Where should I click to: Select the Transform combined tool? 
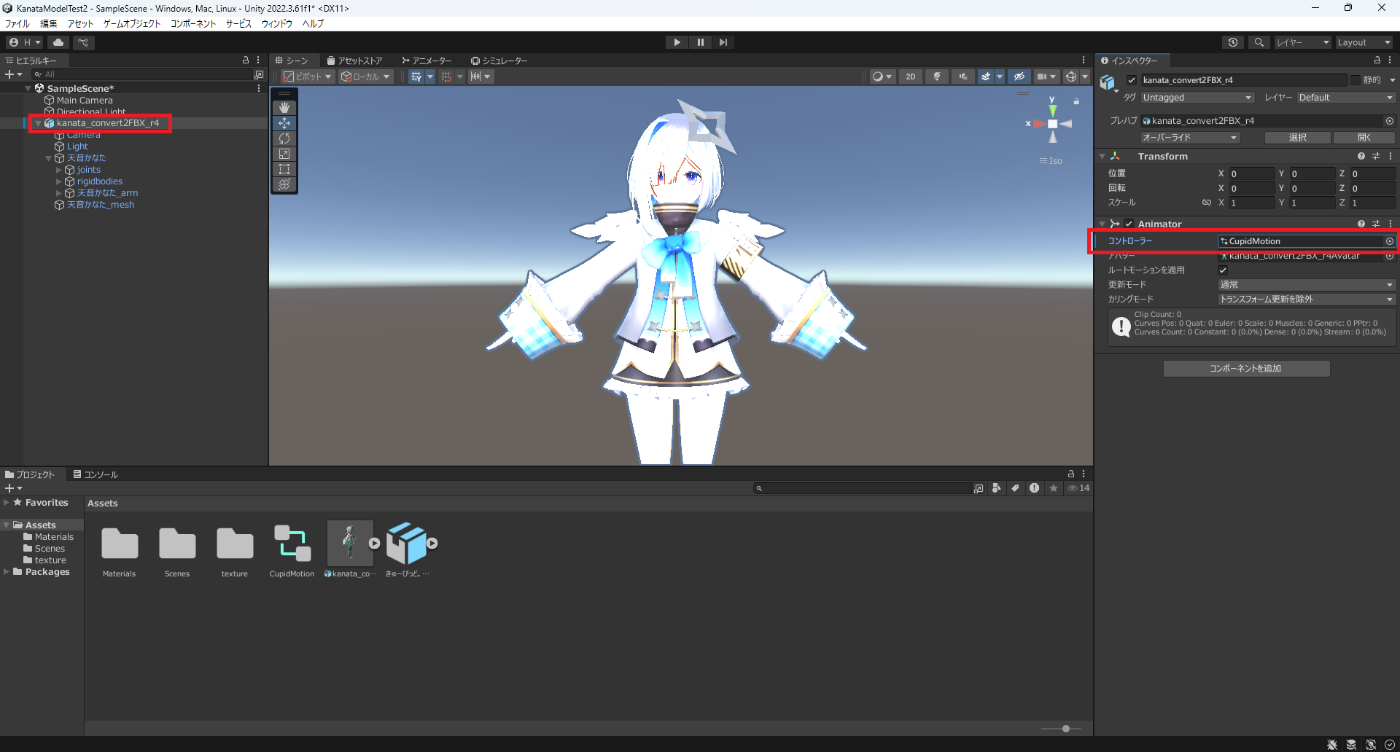284,184
